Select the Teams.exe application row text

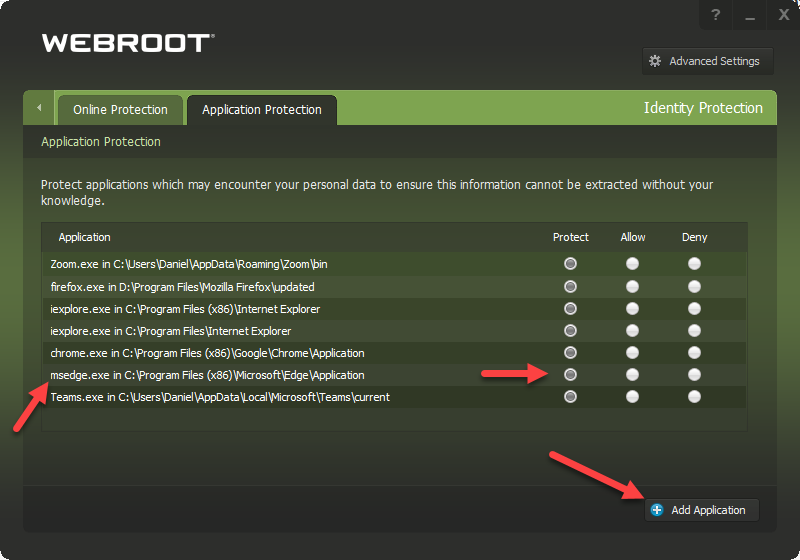point(220,397)
